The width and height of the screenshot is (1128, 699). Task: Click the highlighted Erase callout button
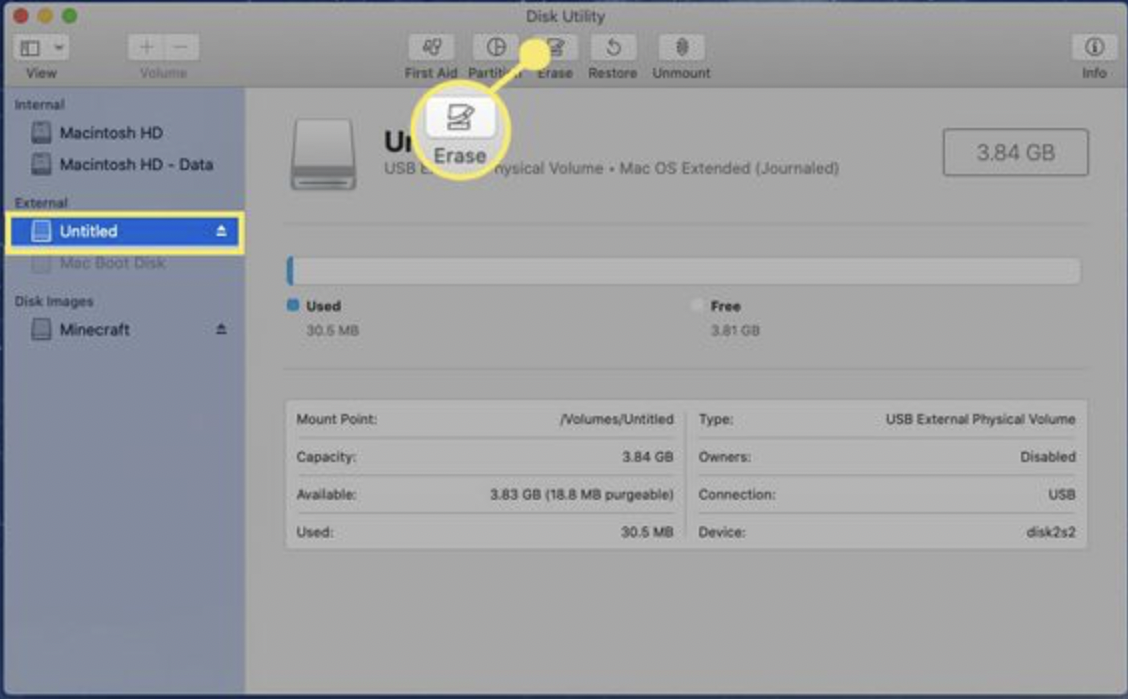[459, 127]
